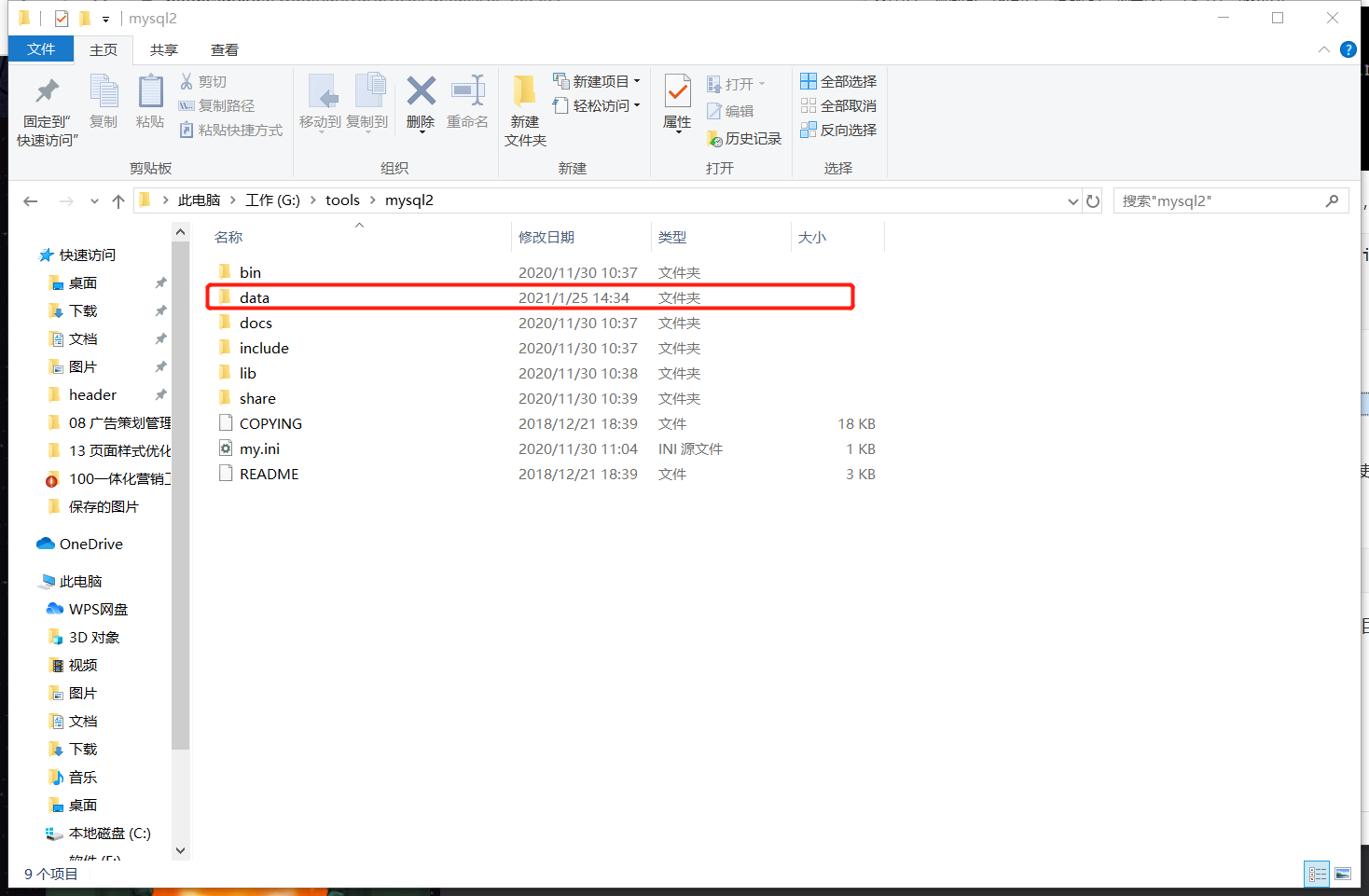Expand the address bar history dropdown
The width and height of the screenshot is (1369, 896).
(x=1072, y=201)
